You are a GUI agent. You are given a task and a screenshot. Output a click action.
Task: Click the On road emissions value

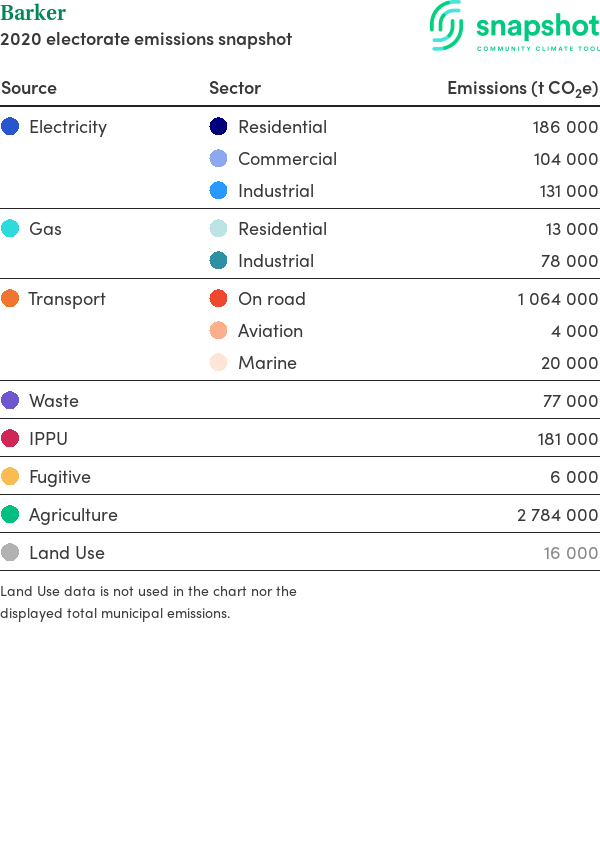tap(558, 299)
